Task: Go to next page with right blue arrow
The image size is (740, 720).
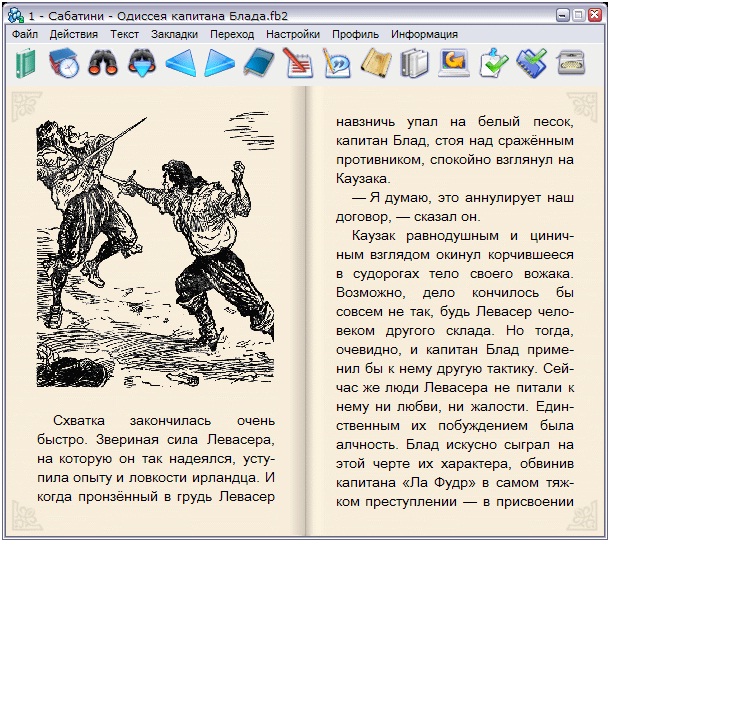Action: pos(219,63)
